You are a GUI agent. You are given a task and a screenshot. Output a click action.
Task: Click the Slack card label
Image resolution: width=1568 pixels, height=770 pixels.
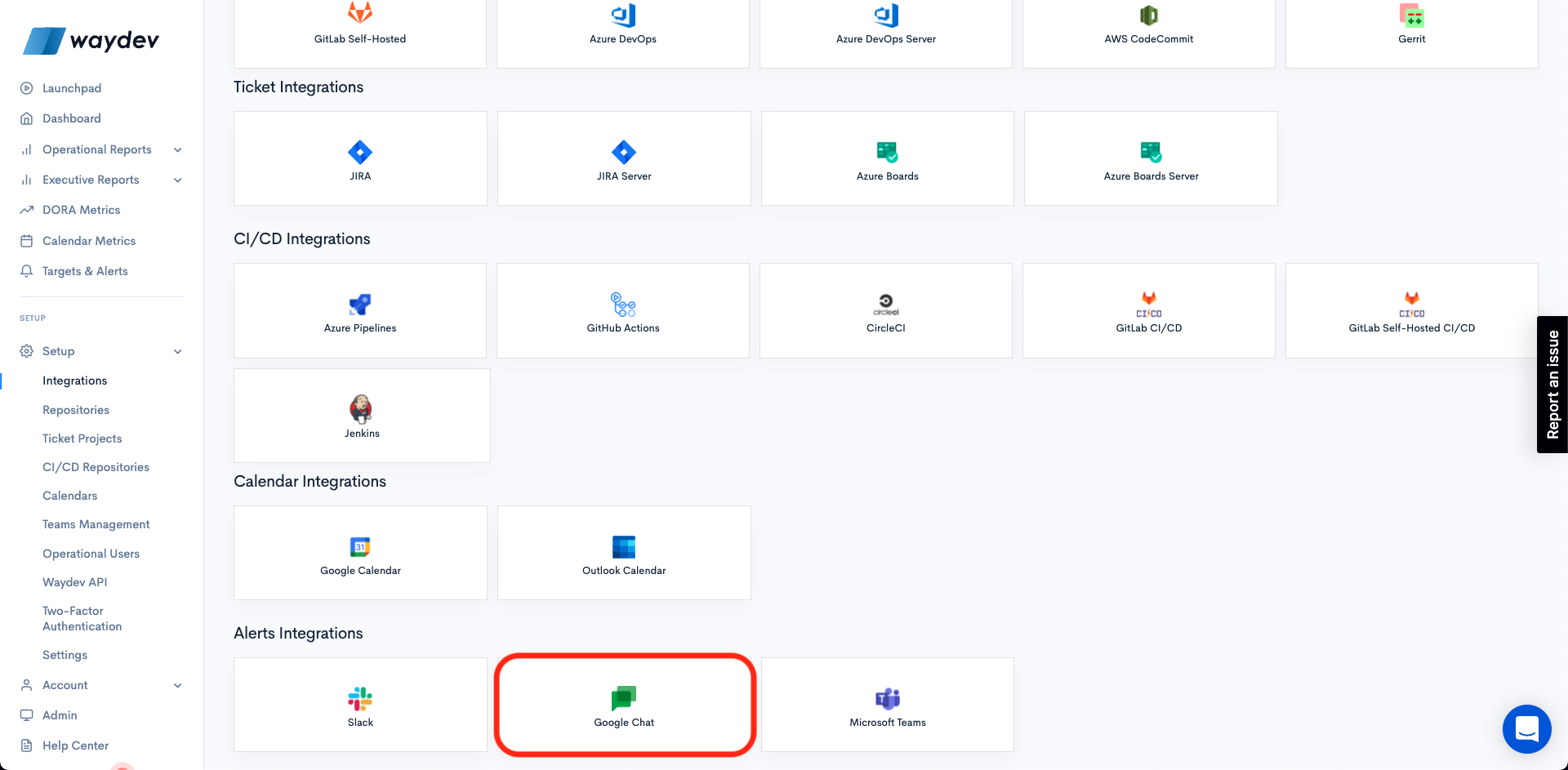tap(360, 723)
